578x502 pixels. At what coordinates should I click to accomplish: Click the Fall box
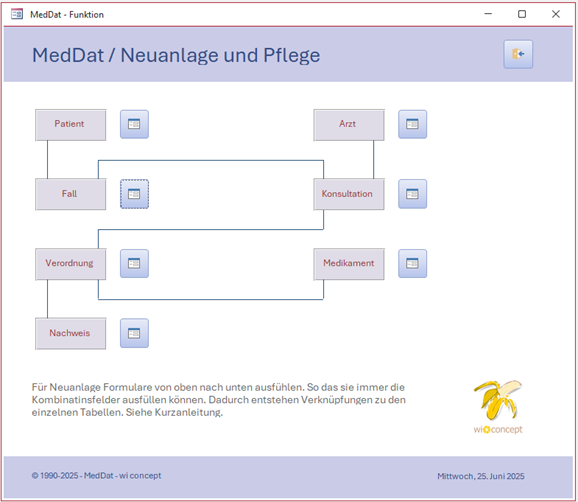click(x=70, y=194)
